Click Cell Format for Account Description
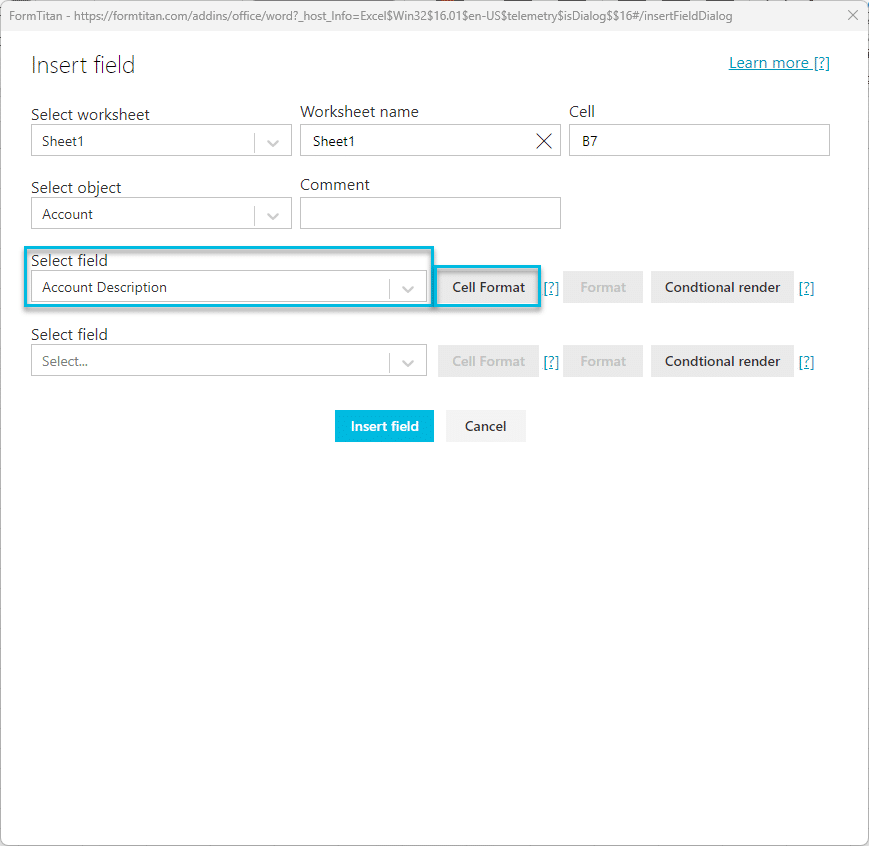Image resolution: width=869 pixels, height=846 pixels. point(488,287)
